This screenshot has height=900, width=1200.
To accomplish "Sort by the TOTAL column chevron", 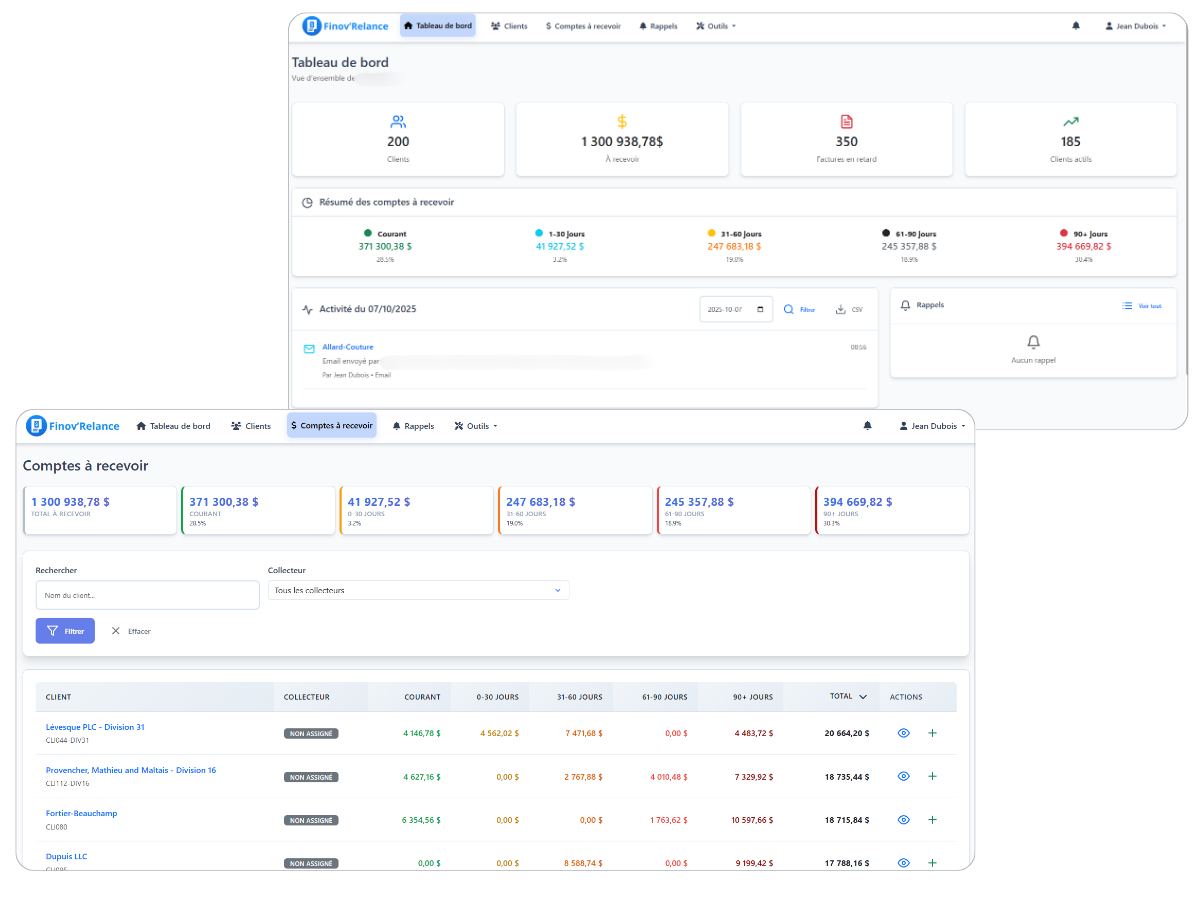I will coord(861,697).
